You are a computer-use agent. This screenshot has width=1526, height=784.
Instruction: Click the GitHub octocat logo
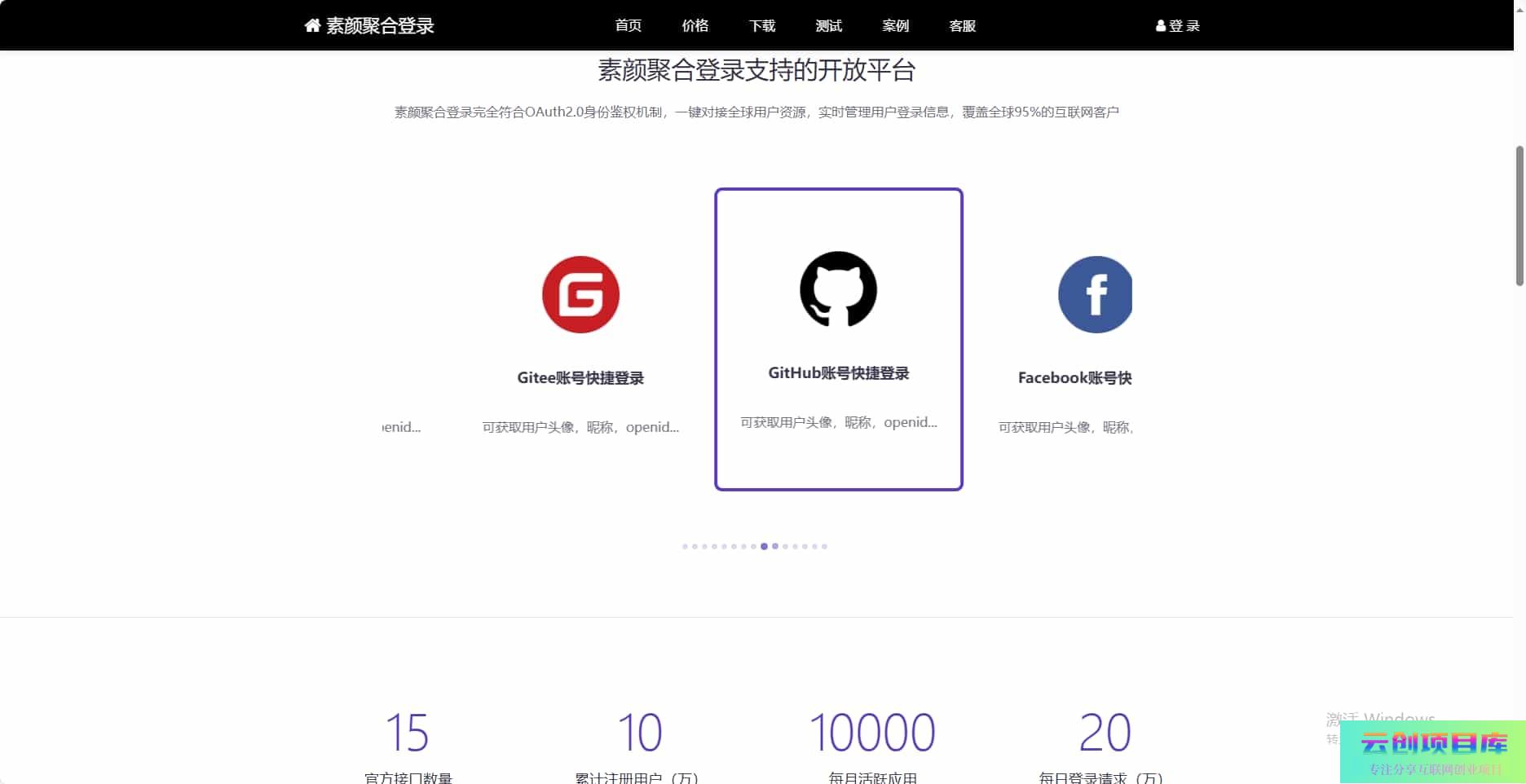tap(838, 289)
